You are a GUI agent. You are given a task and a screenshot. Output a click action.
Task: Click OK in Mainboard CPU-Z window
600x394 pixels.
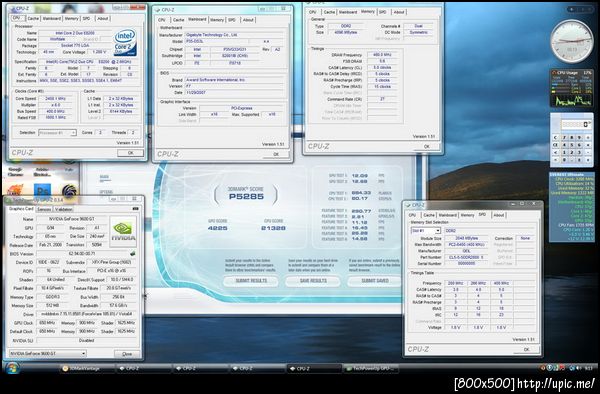(x=276, y=154)
